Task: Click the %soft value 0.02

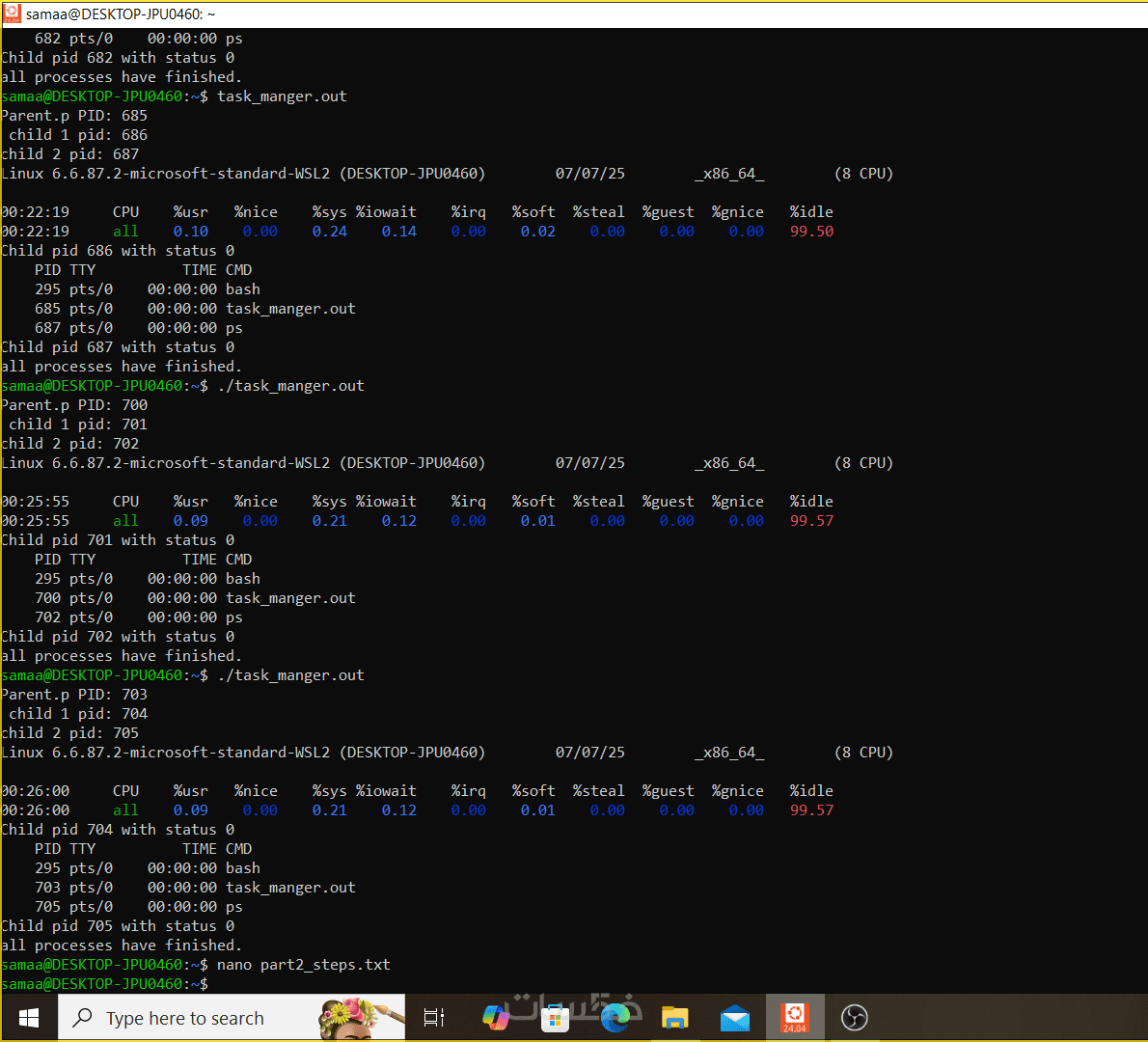Action: pos(537,232)
